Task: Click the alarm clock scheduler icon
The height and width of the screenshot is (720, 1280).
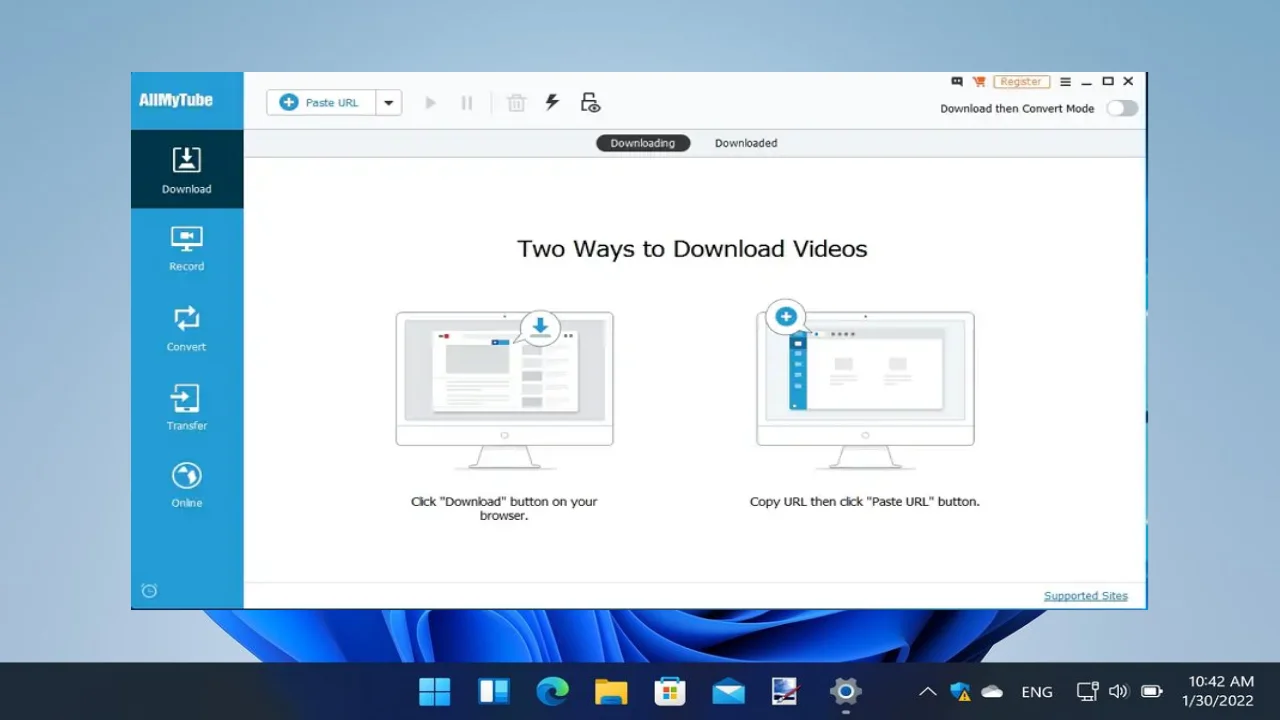Action: (x=149, y=590)
